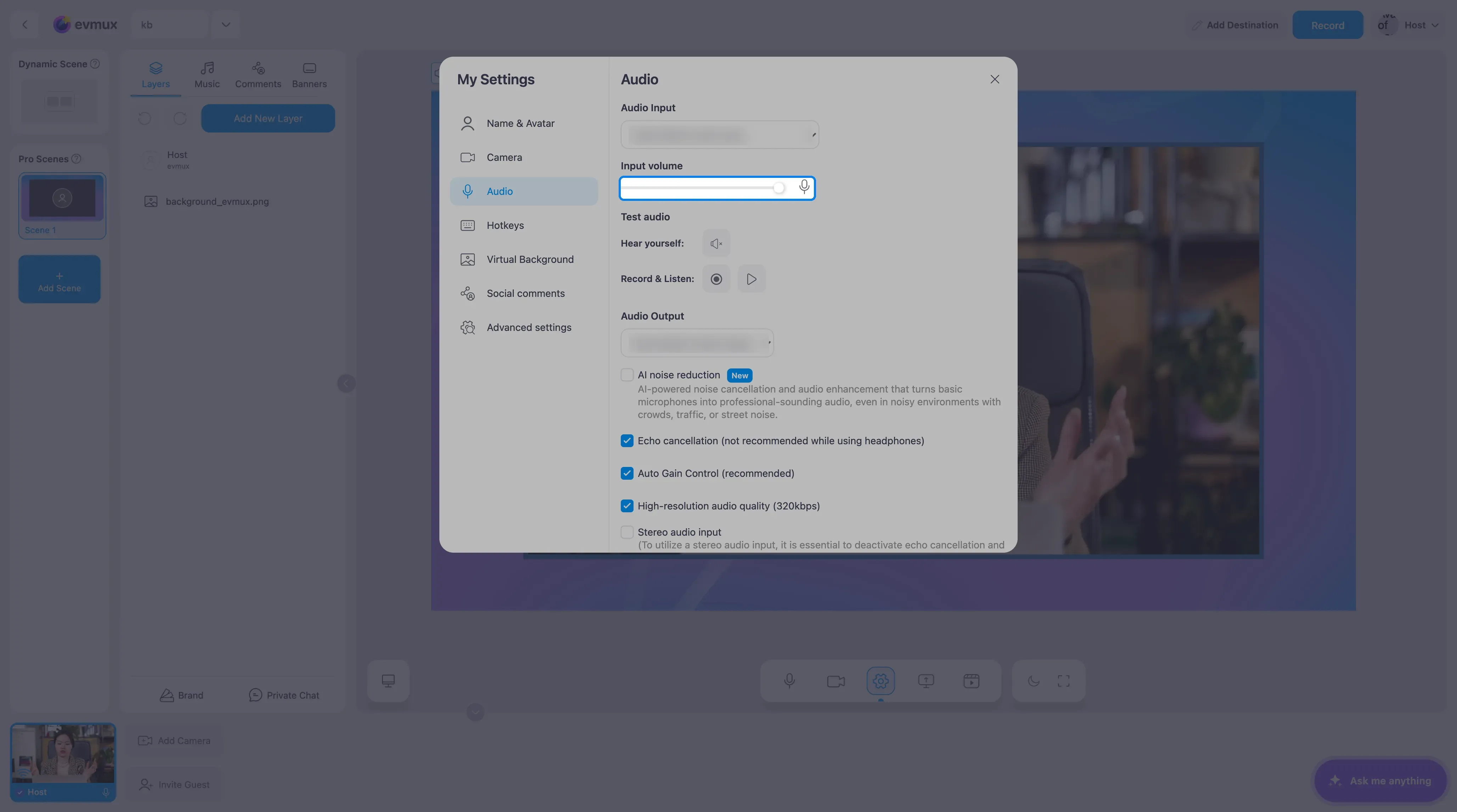Enter fullscreen via expand icon
The height and width of the screenshot is (812, 1457).
[1063, 681]
